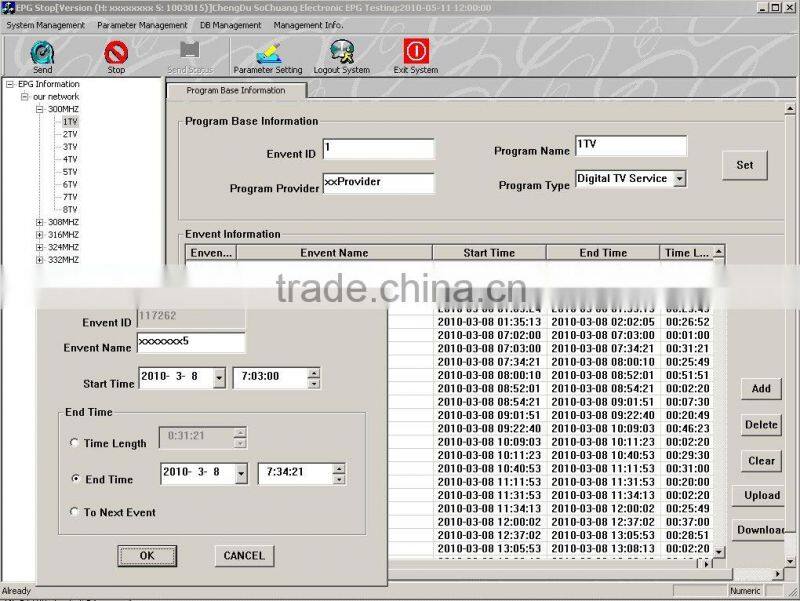
Task: Open Parameter Setting from the toolbar
Action: click(x=268, y=50)
